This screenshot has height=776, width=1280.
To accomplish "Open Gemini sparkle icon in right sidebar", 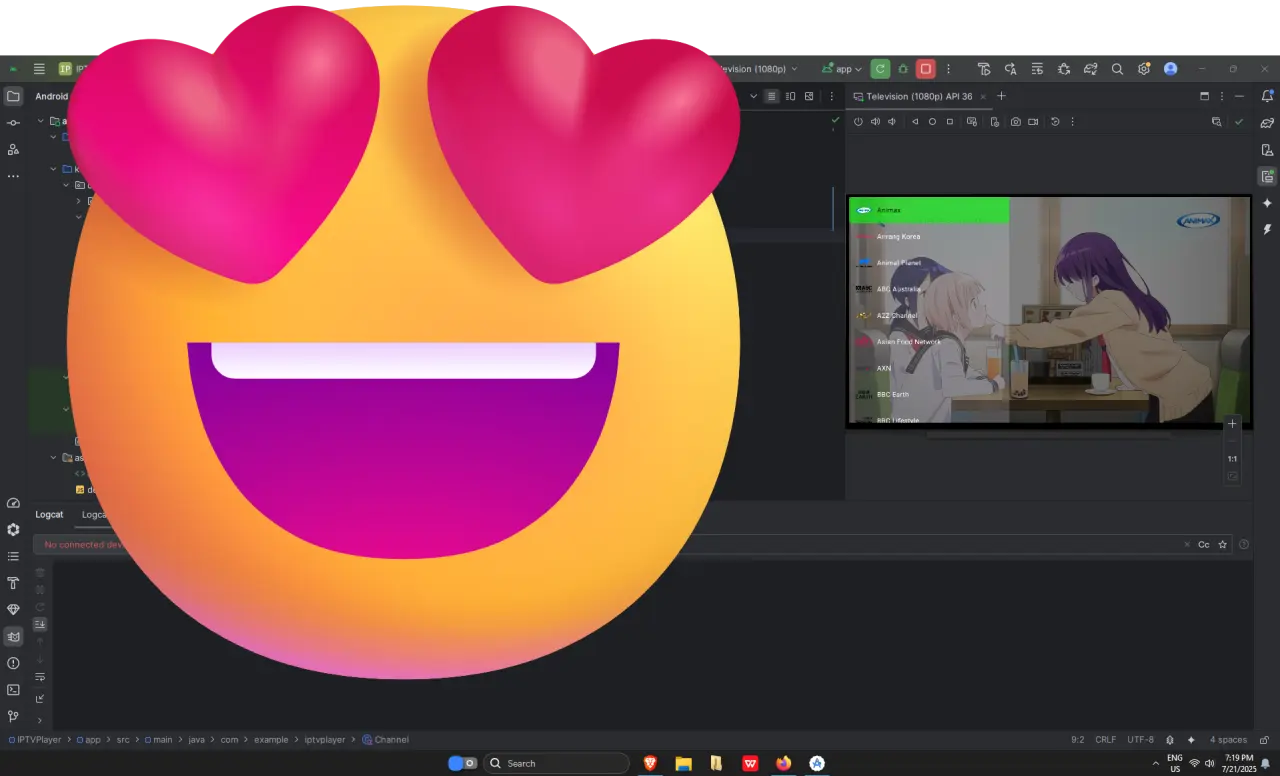I will (x=1267, y=203).
